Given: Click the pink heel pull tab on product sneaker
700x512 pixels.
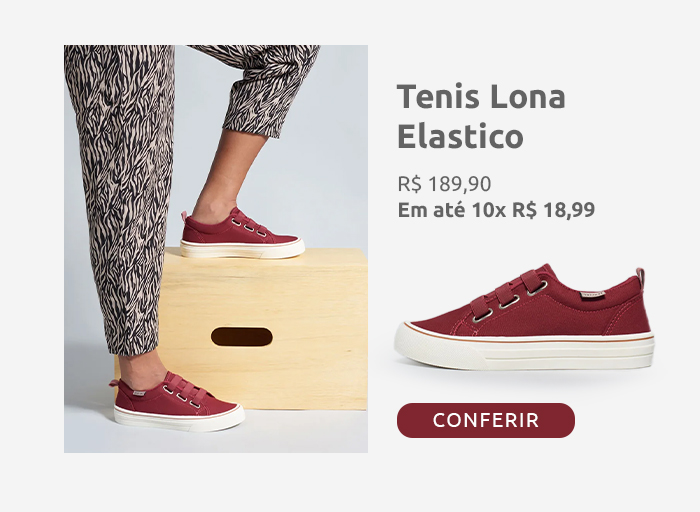Looking at the screenshot, I should (641, 278).
